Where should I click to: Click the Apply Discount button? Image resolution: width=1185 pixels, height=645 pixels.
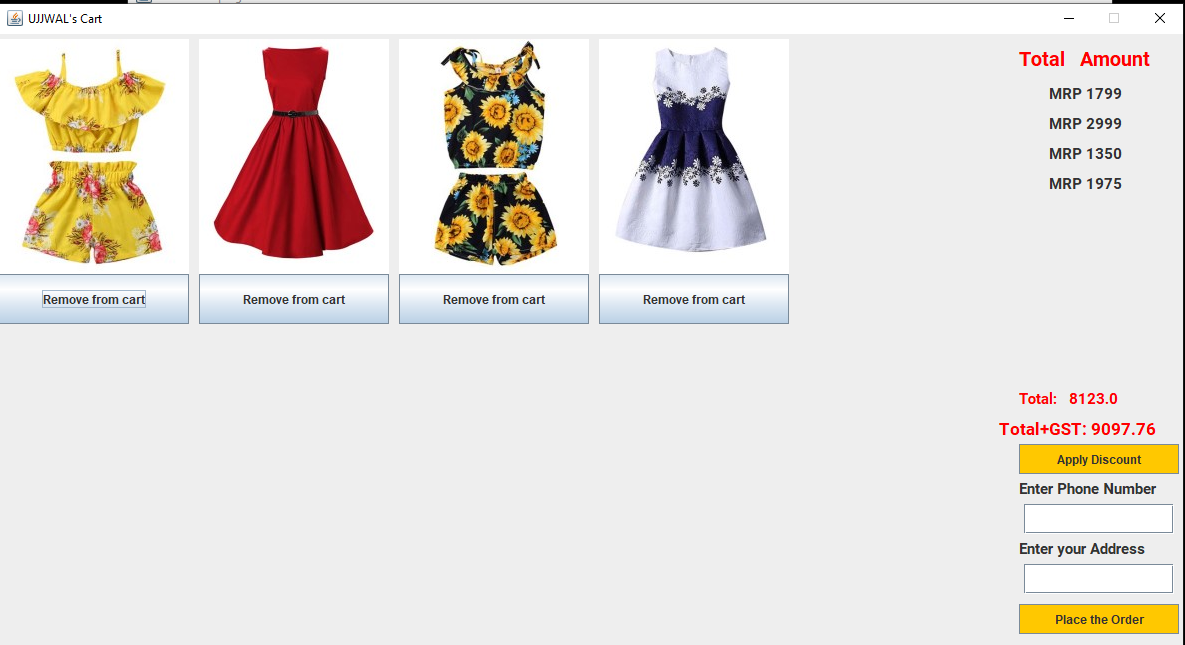click(1098, 459)
